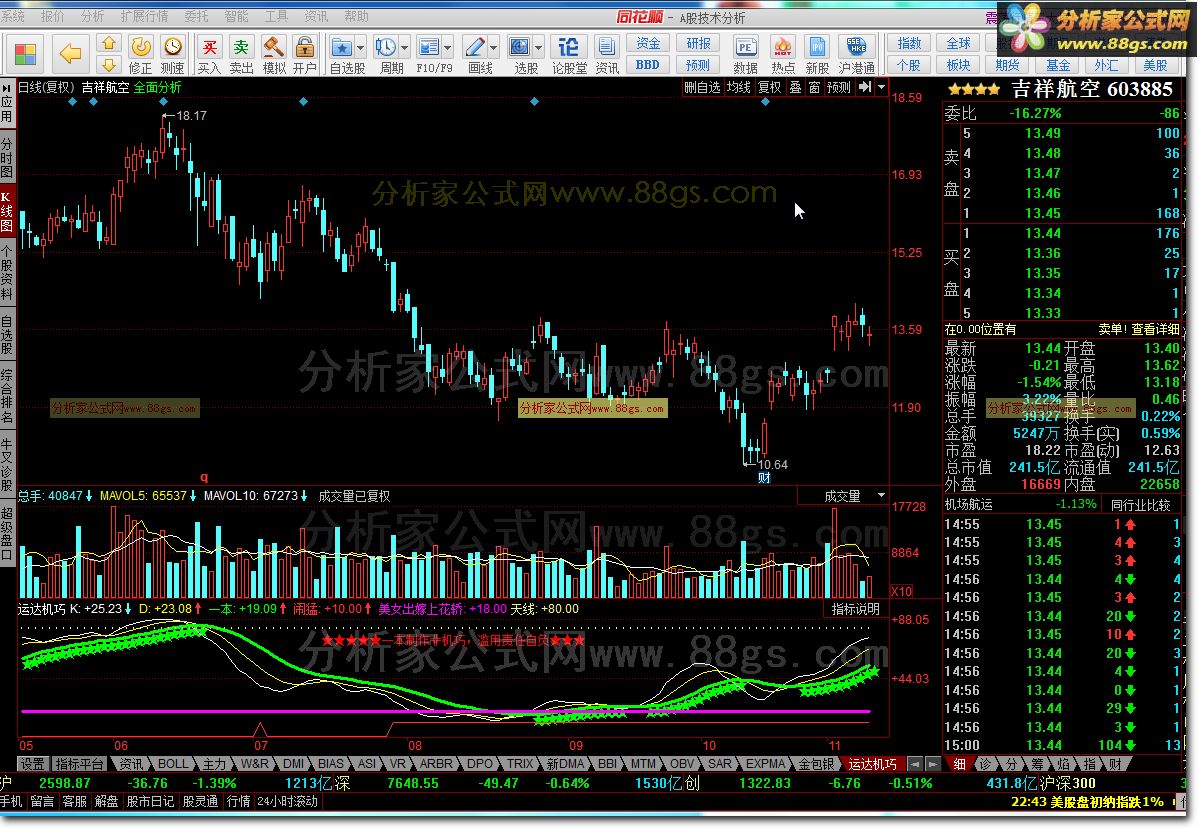
Task: Click 同行业比较 industry comparison link
Action: pyautogui.click(x=1140, y=504)
